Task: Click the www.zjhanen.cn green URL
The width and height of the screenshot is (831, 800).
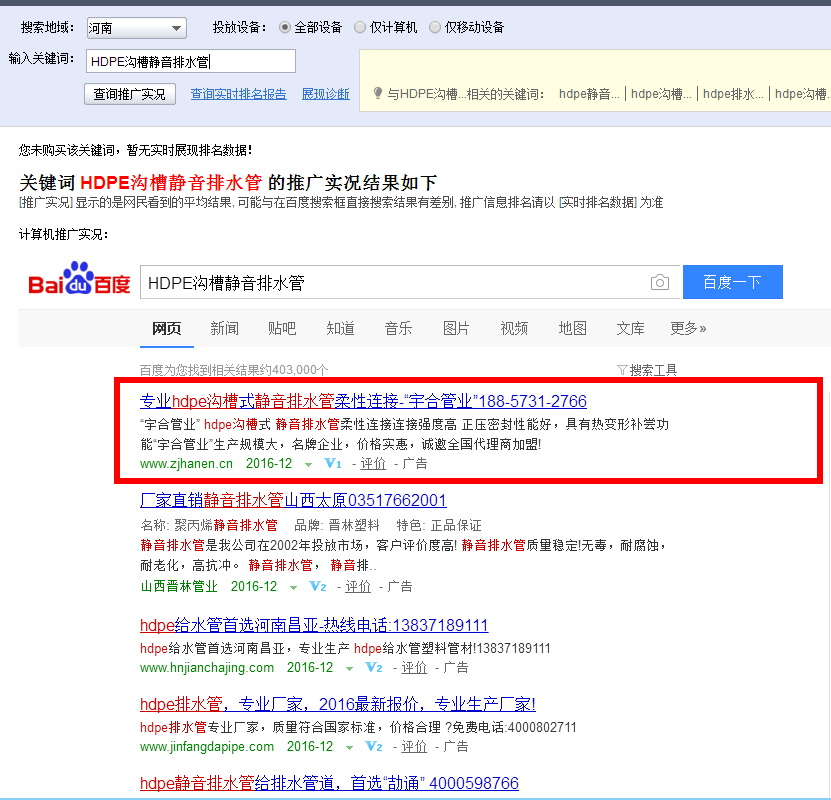Action: (186, 464)
